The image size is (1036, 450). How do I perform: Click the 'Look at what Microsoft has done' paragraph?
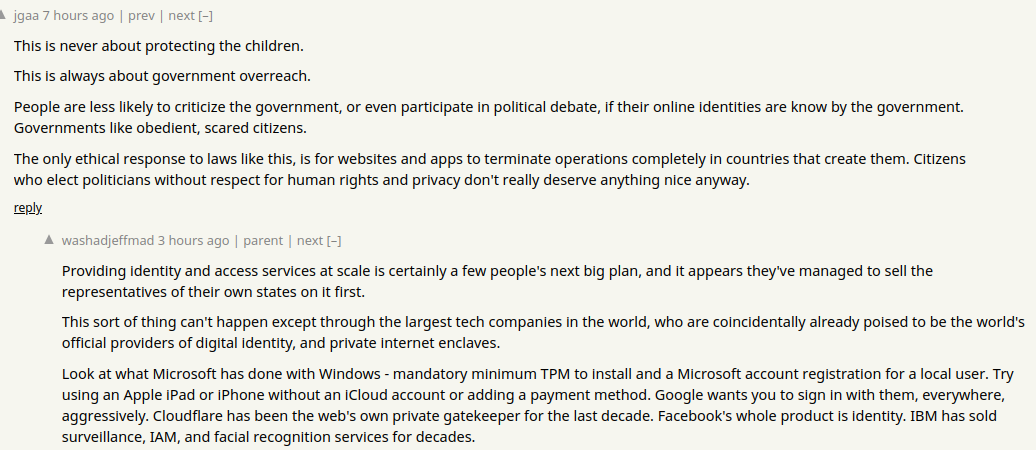click(537, 405)
